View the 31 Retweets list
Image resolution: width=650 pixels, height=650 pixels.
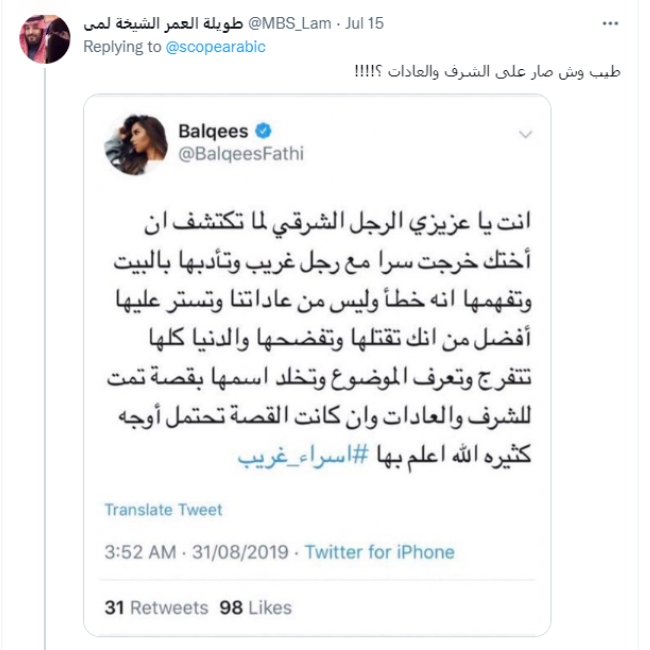click(156, 607)
